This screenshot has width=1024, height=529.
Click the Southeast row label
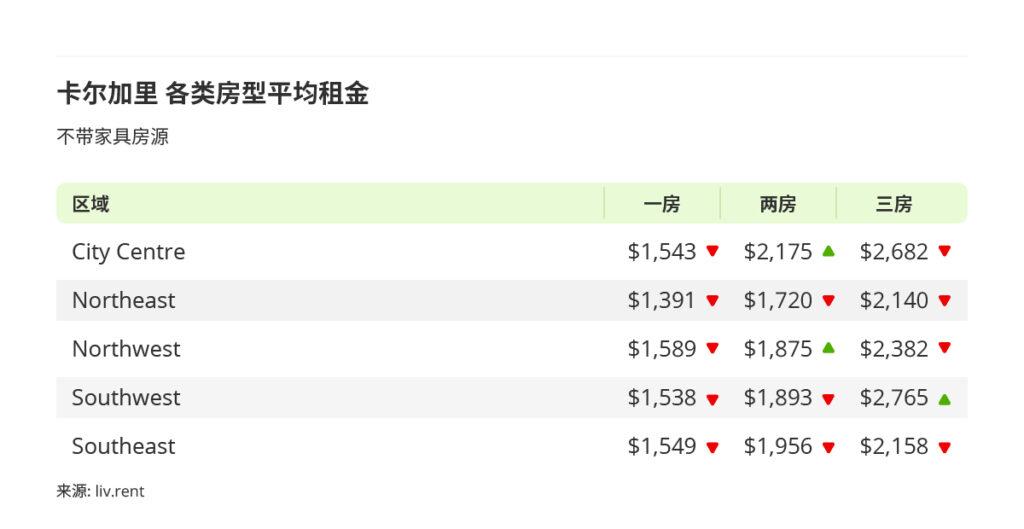(123, 446)
